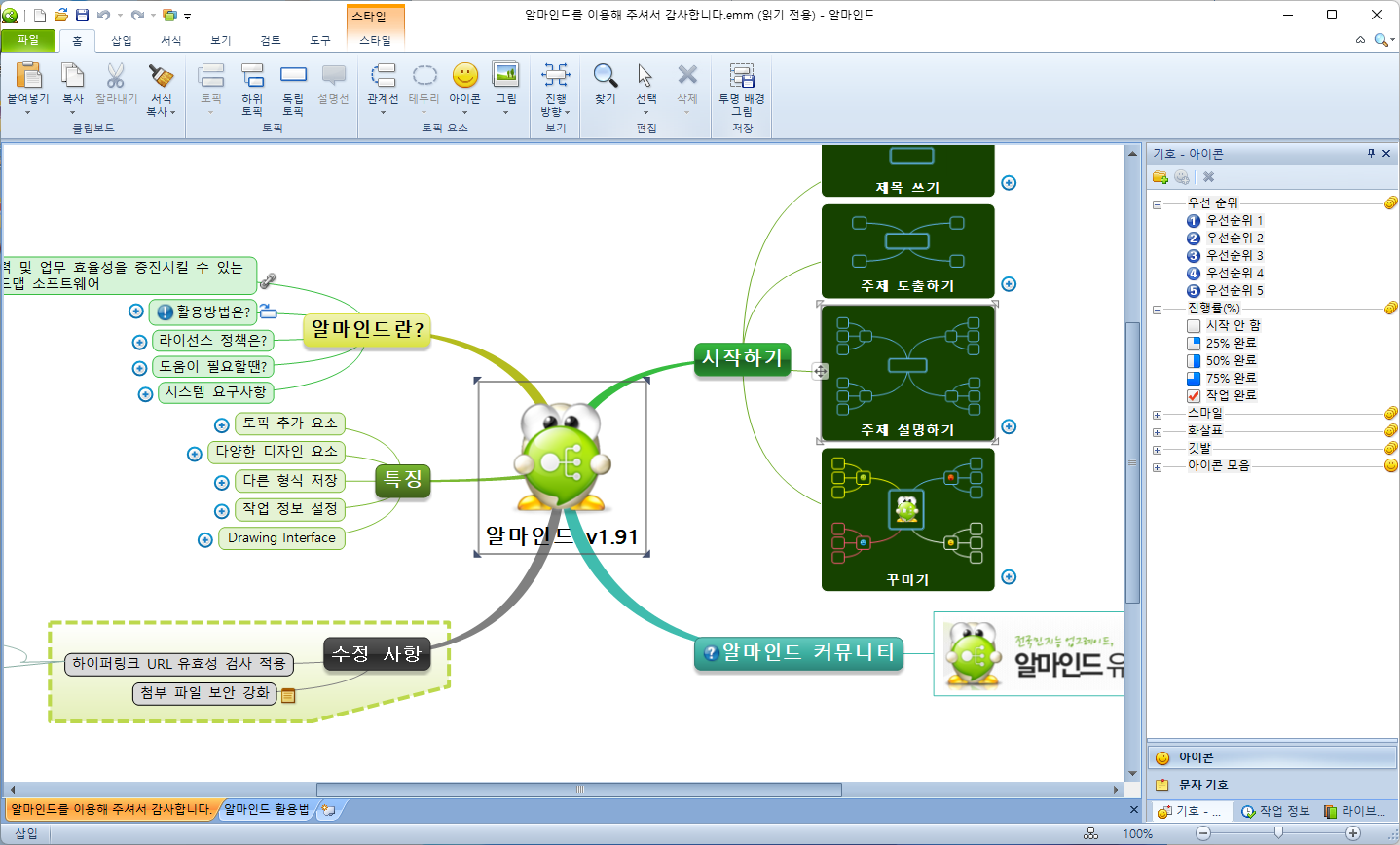The height and width of the screenshot is (845, 1400).
Task: Click the pin icon on 기호 - 아이콘 panel
Action: (1371, 154)
